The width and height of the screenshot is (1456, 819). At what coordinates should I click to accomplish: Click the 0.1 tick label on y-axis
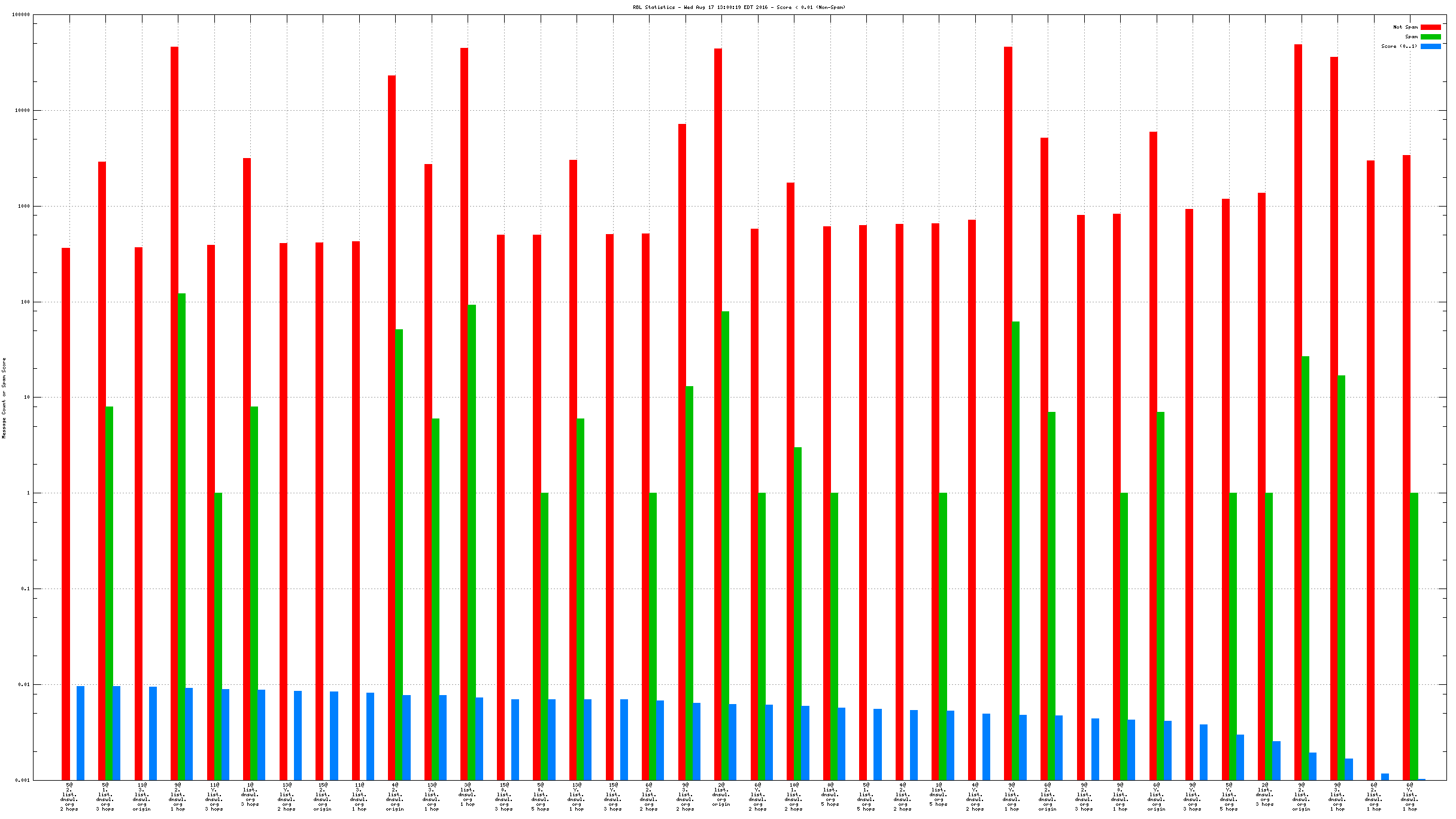click(25, 589)
